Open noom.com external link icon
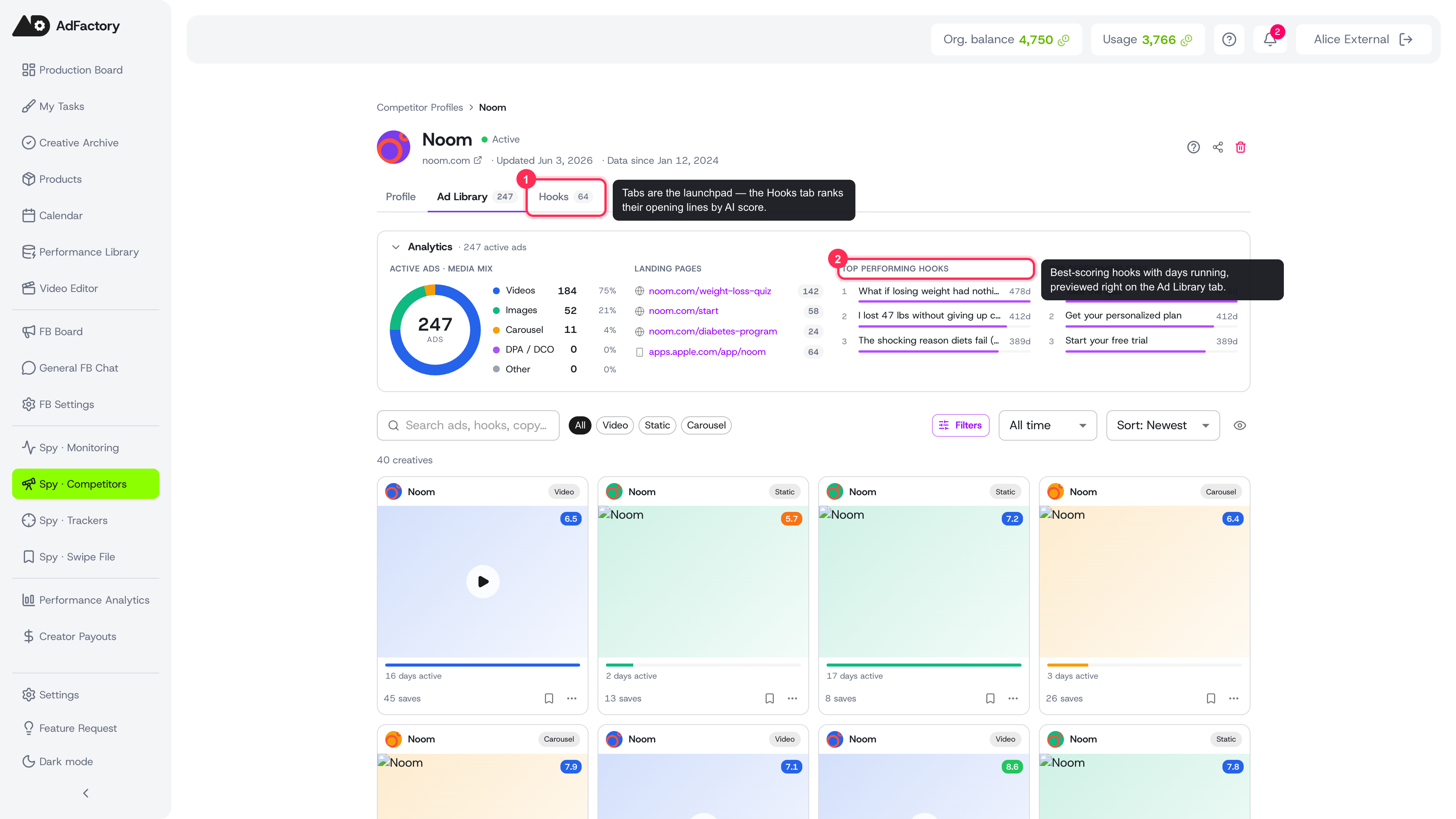1456x819 pixels. [478, 160]
